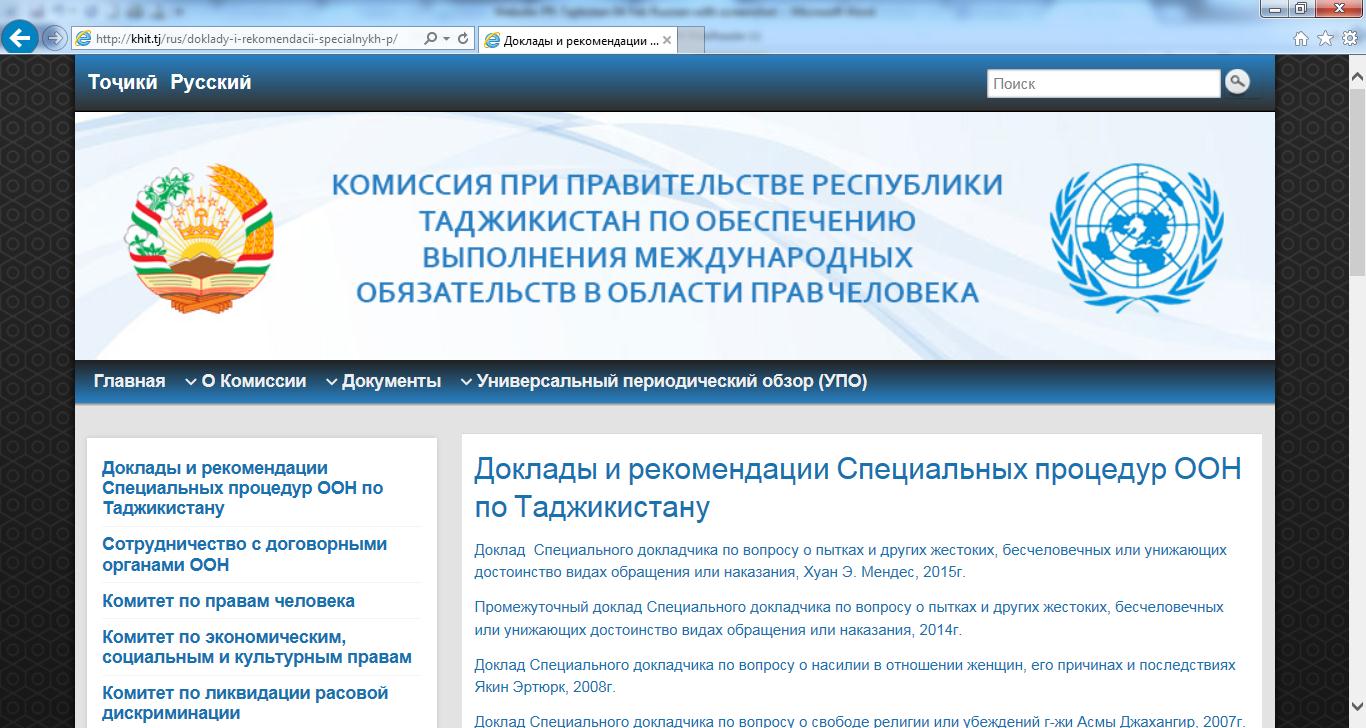Click the magnifier search icon in address bar
Screen dimensions: 1366x728
tap(430, 39)
